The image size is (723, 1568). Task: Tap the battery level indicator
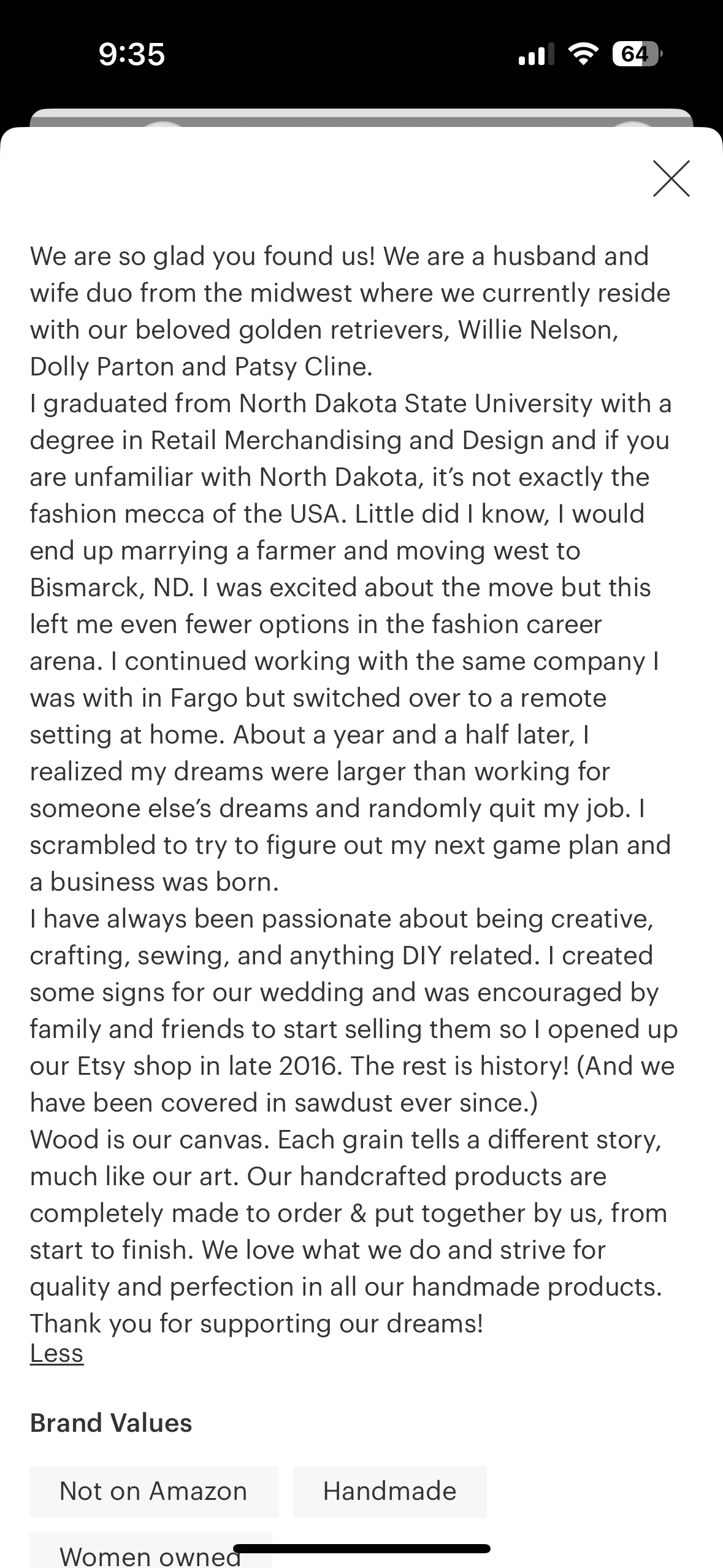coord(636,55)
